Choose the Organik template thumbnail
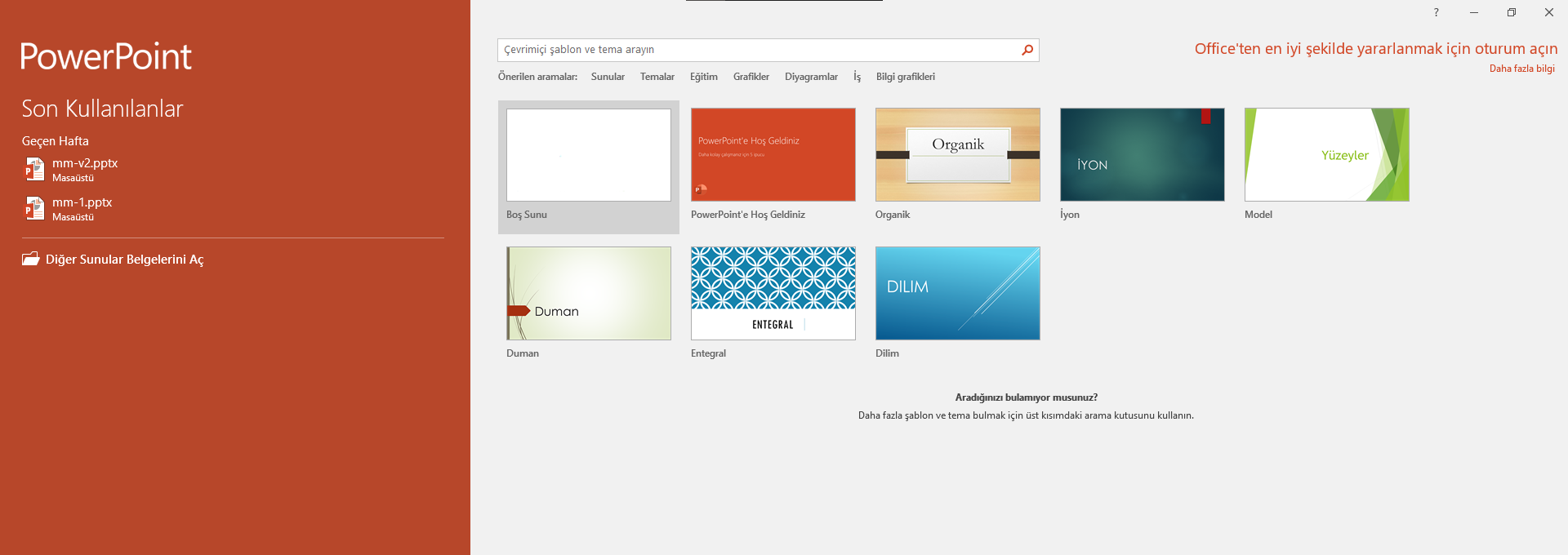This screenshot has width=1568, height=555. pyautogui.click(x=958, y=155)
